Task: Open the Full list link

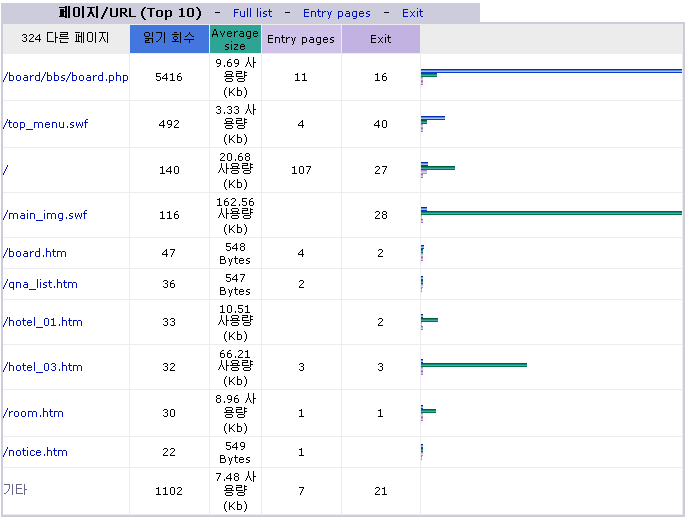Action: point(252,13)
